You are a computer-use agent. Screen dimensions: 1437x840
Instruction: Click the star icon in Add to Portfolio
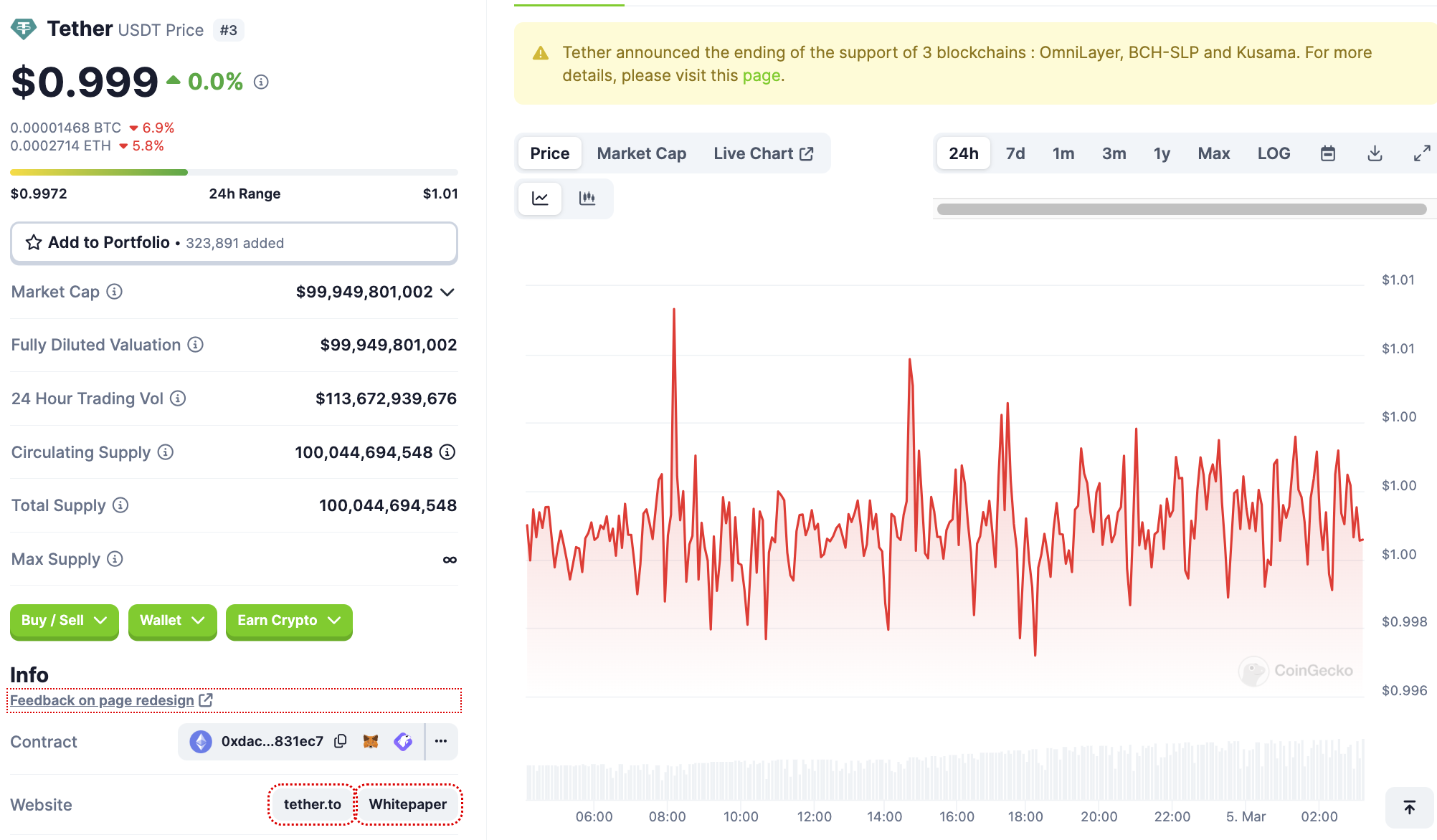pyautogui.click(x=34, y=243)
